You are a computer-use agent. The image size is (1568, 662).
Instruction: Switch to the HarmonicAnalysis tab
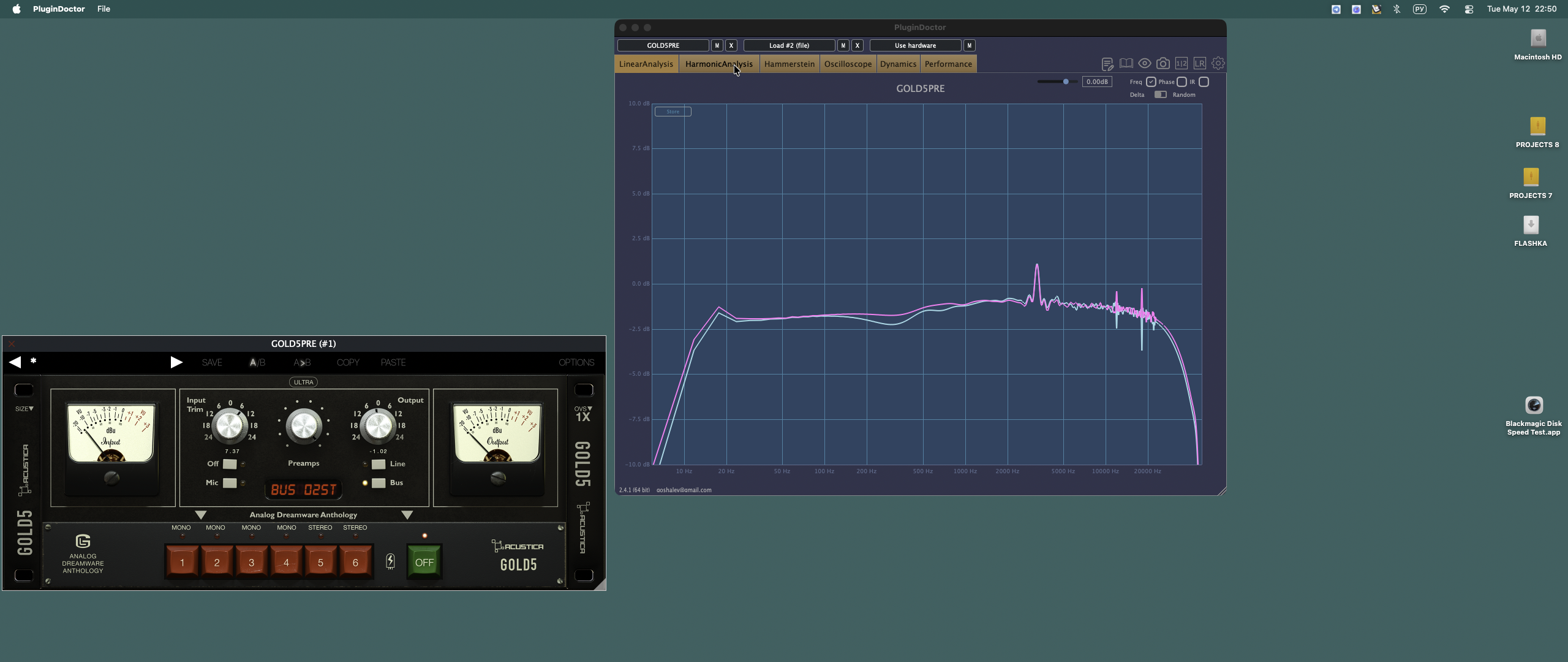pos(719,64)
